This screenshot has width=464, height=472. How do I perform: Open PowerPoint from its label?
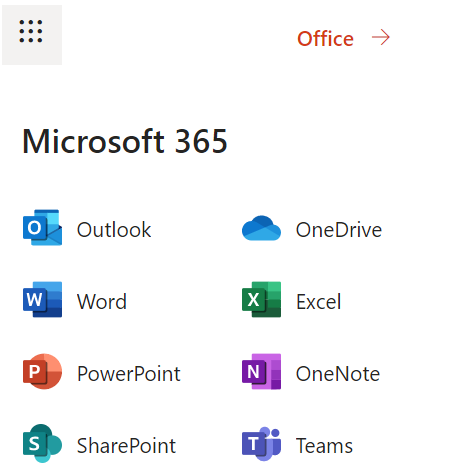(129, 374)
